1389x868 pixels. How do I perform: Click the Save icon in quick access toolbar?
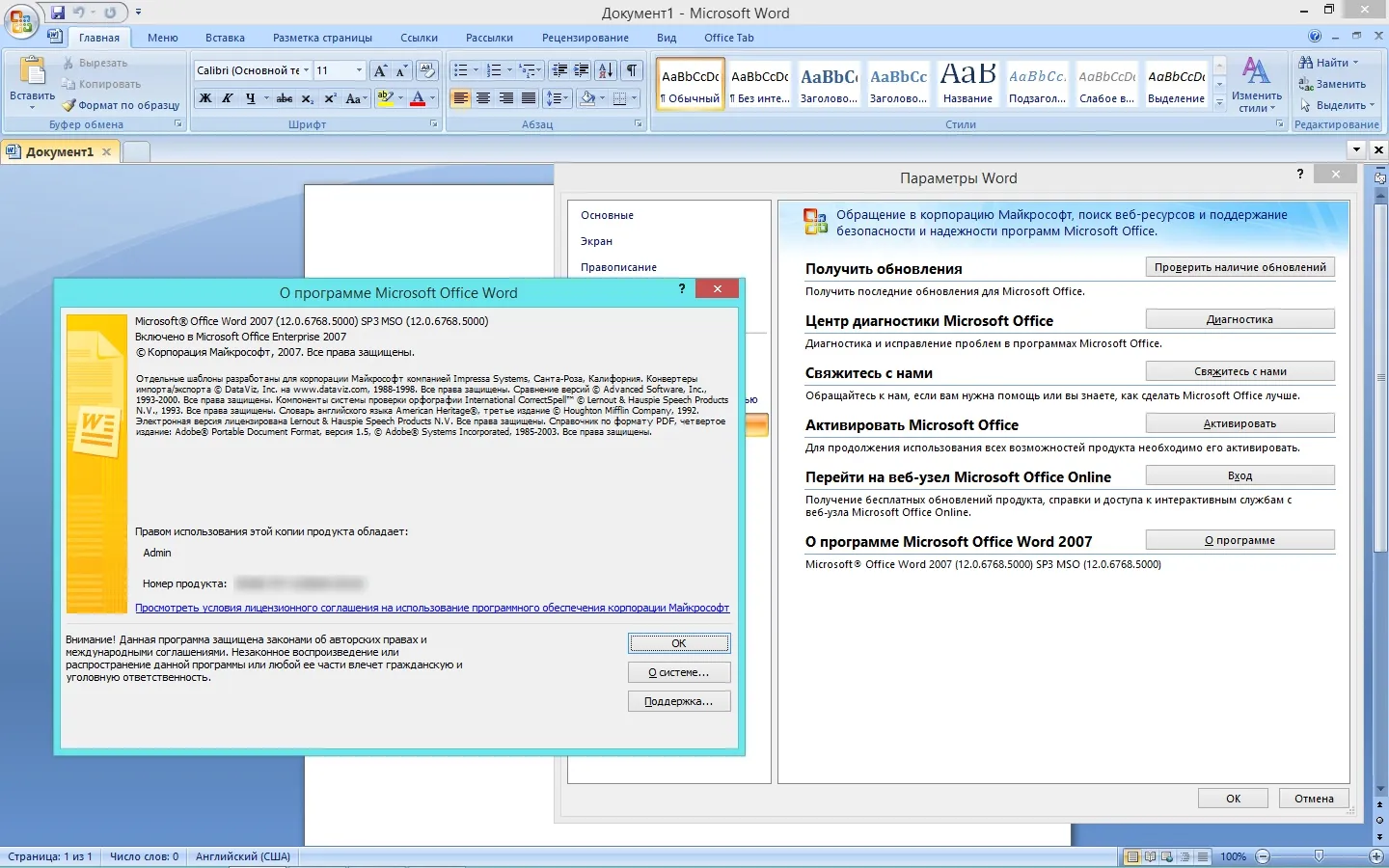tap(58, 13)
